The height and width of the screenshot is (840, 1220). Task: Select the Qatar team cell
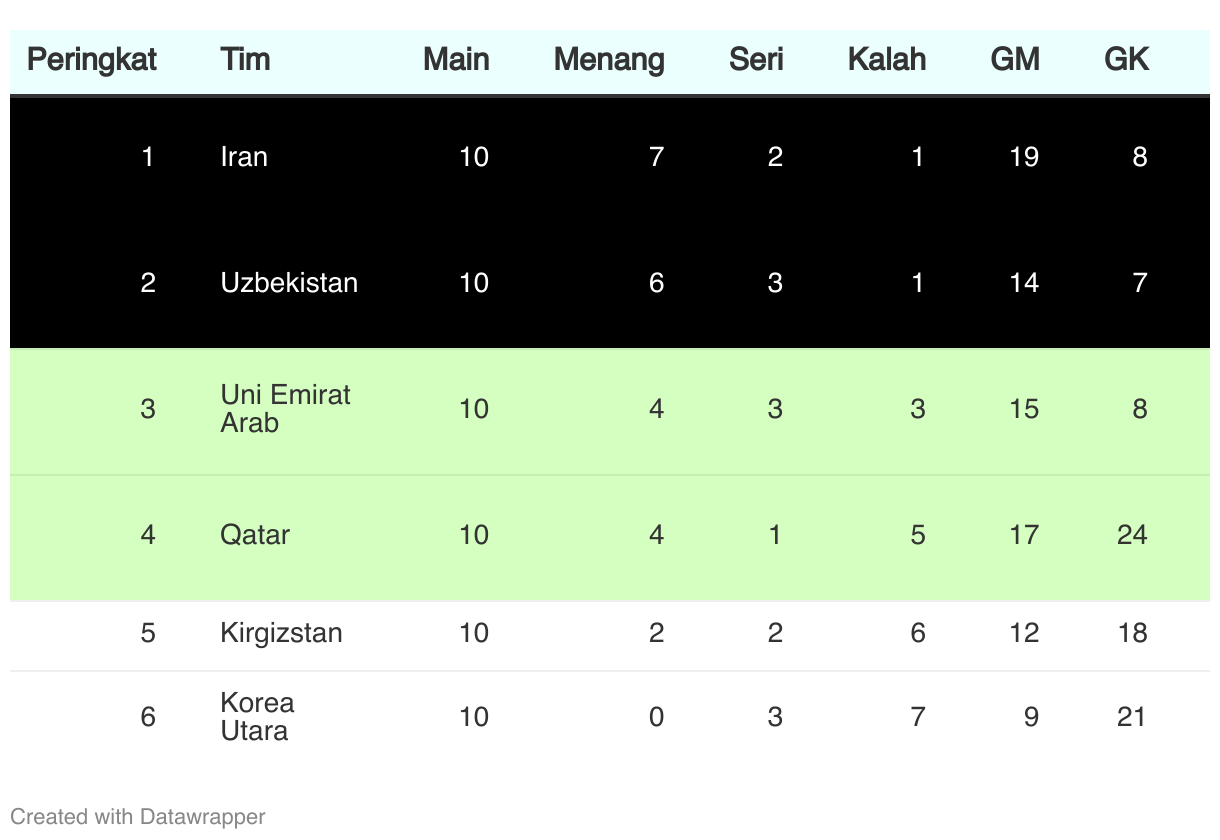255,535
